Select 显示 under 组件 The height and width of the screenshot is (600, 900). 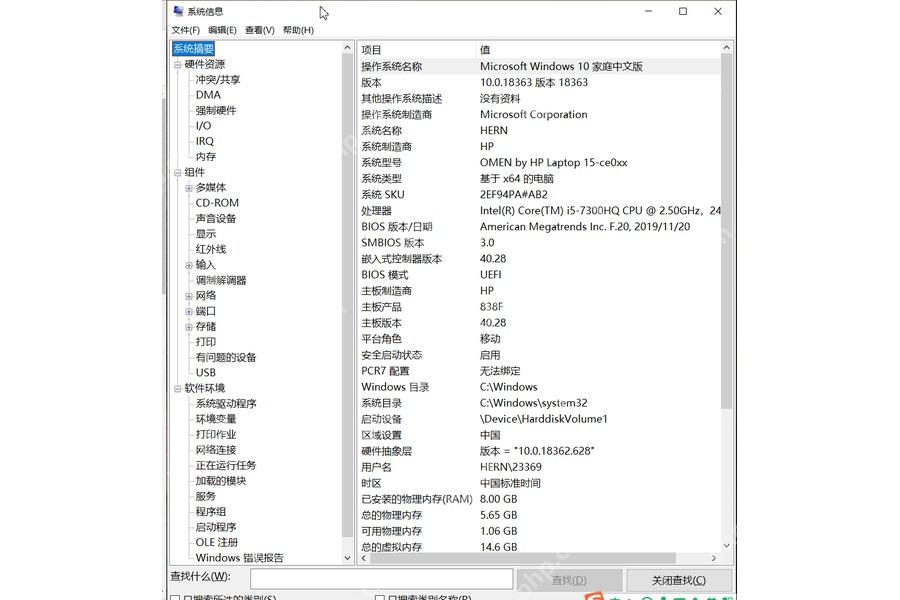click(205, 234)
